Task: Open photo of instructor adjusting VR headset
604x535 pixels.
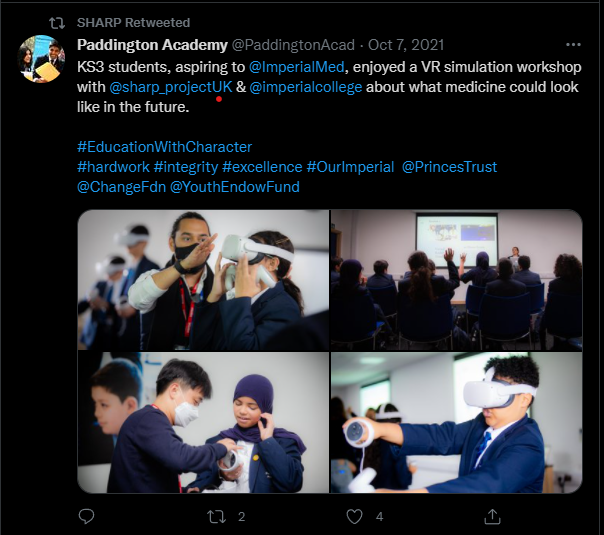Action: point(203,280)
